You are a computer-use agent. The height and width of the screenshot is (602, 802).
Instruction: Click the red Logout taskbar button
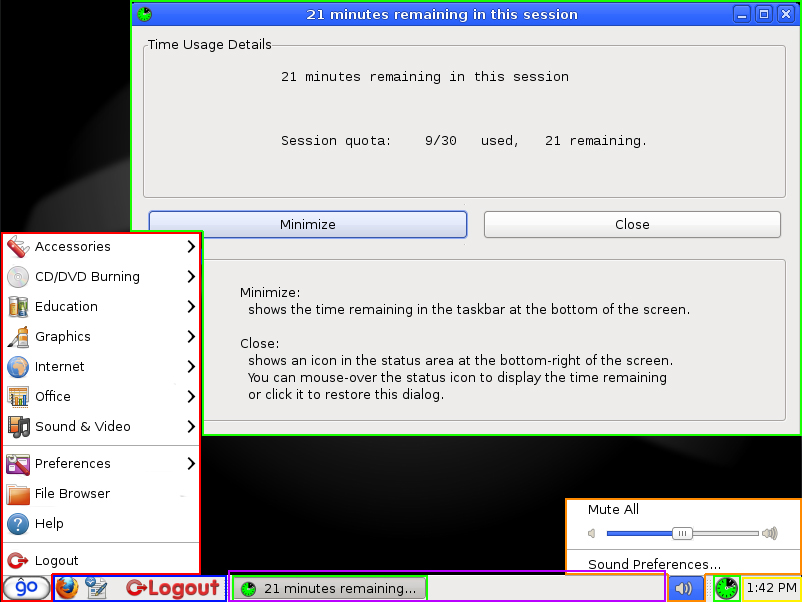tap(172, 588)
